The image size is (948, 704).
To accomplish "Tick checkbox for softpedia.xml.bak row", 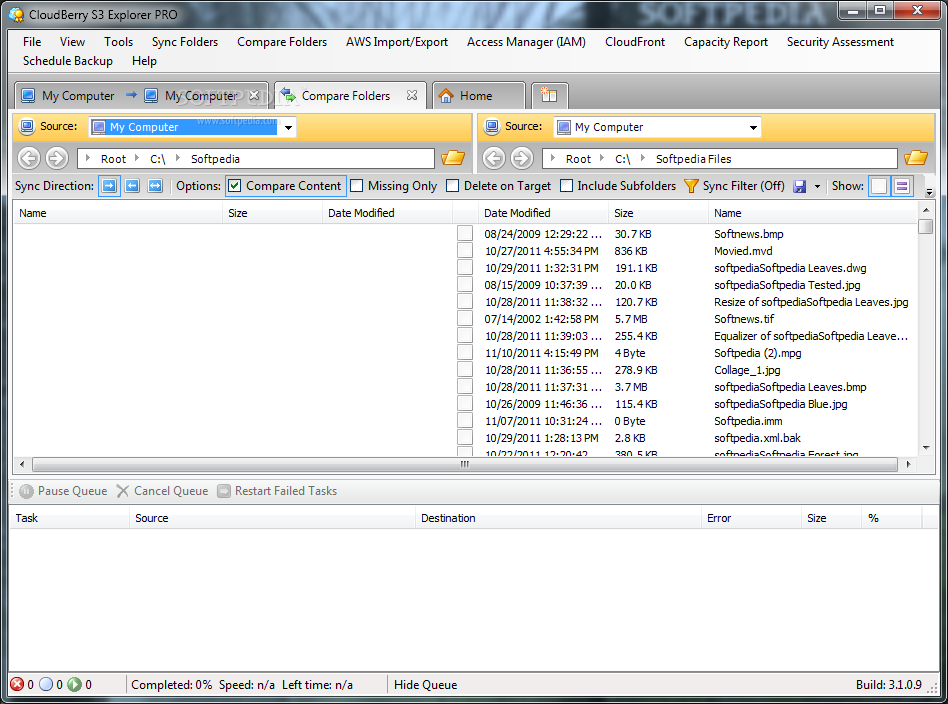I will click(465, 437).
